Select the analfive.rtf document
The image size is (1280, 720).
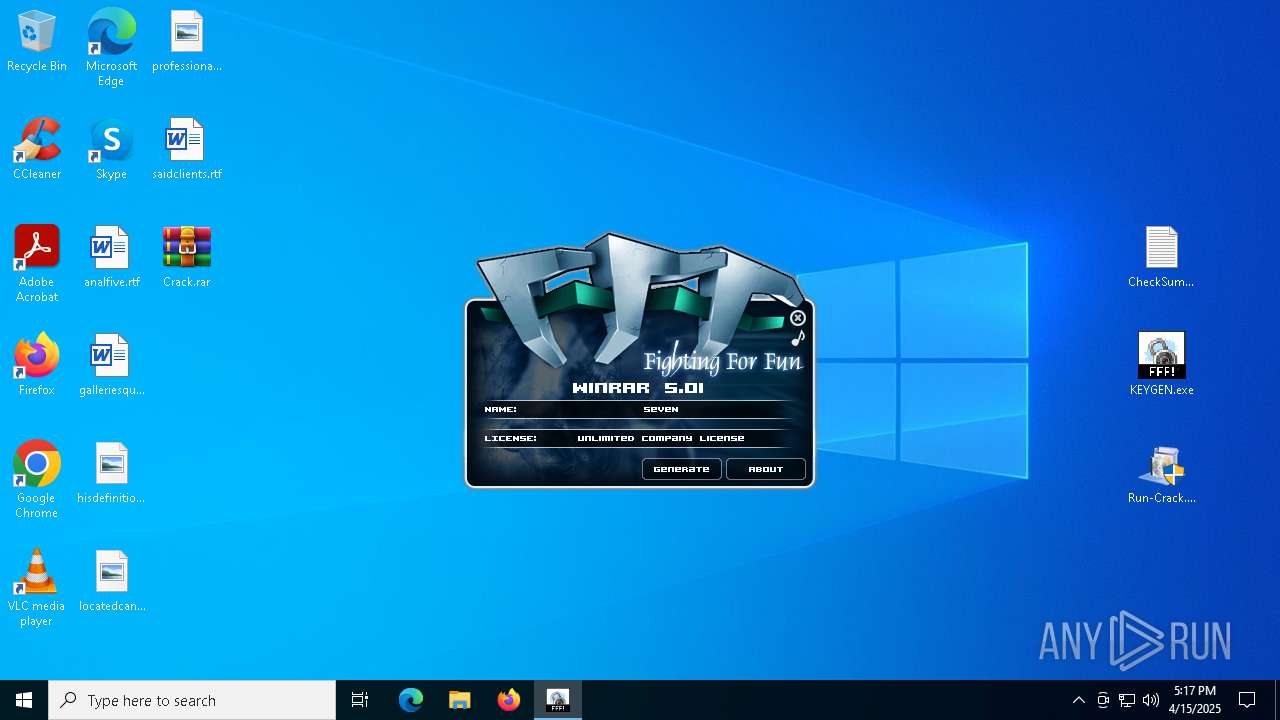coord(111,257)
